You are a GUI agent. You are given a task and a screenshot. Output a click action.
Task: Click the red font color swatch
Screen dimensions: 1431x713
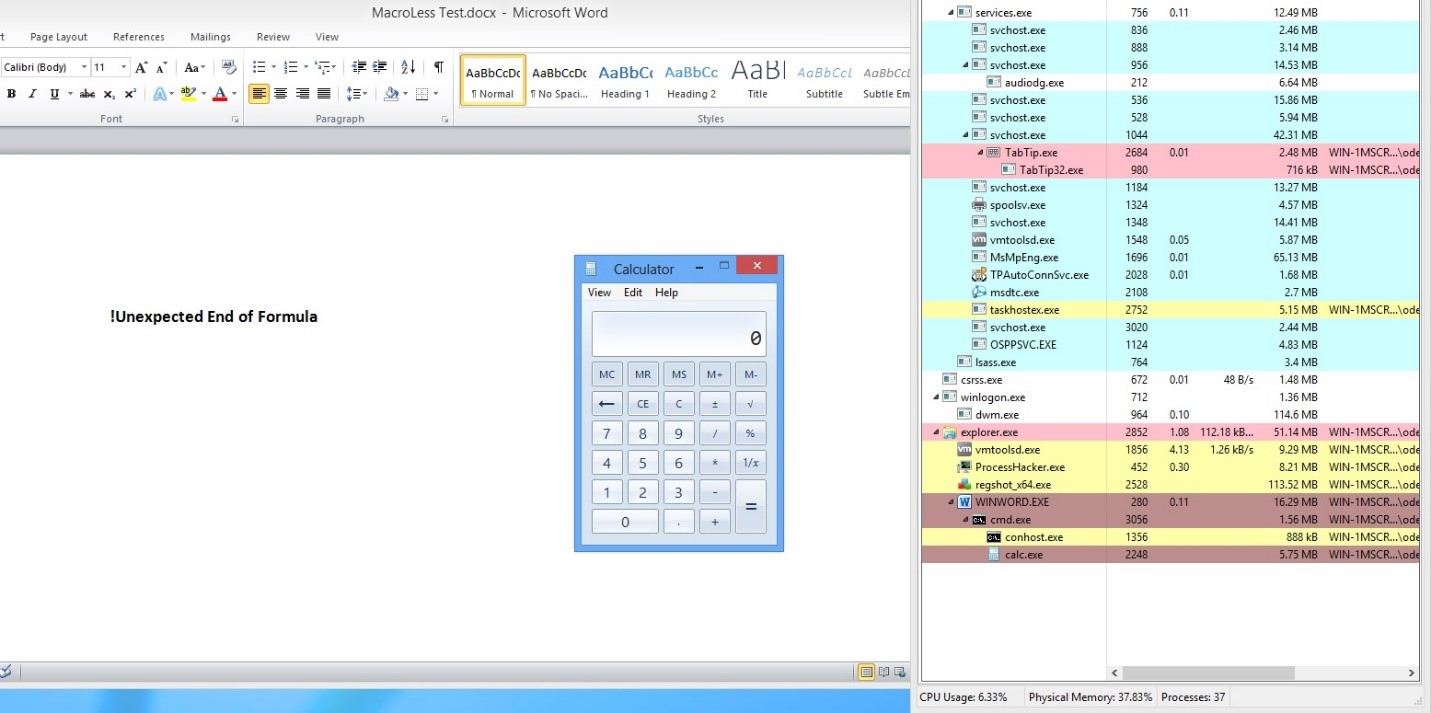(219, 94)
